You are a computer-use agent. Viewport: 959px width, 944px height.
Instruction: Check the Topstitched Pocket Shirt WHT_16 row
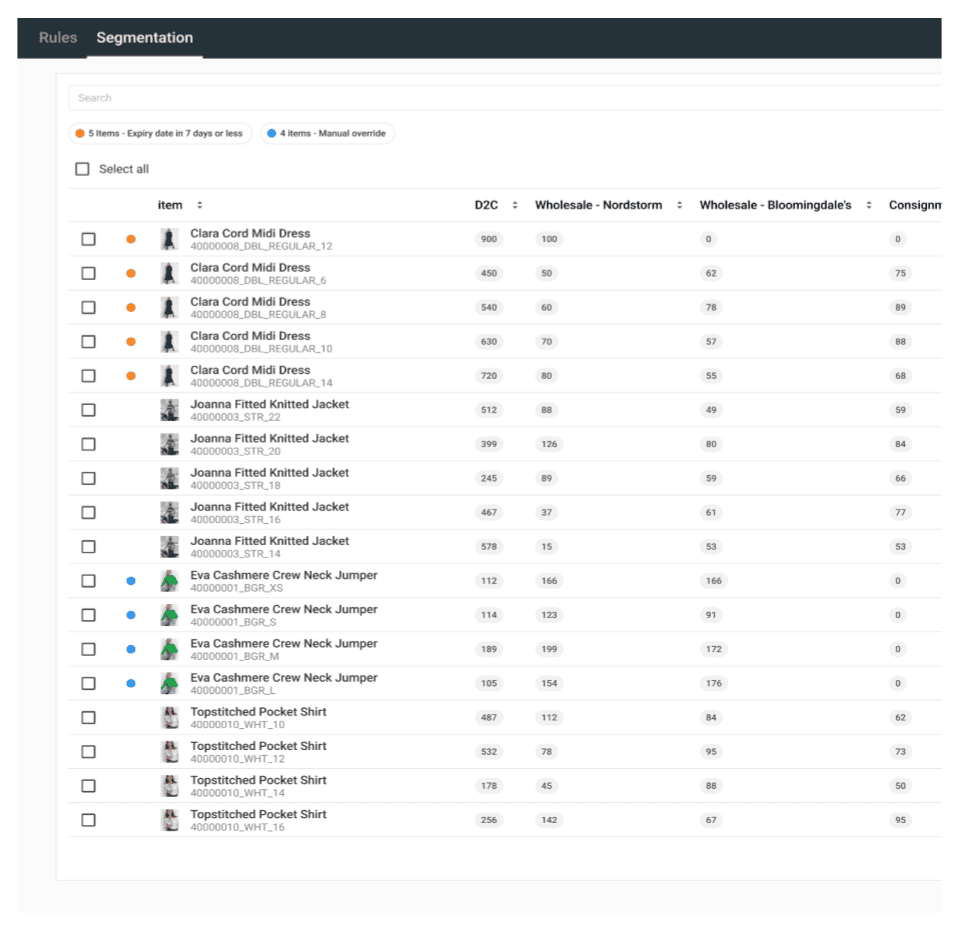[88, 820]
